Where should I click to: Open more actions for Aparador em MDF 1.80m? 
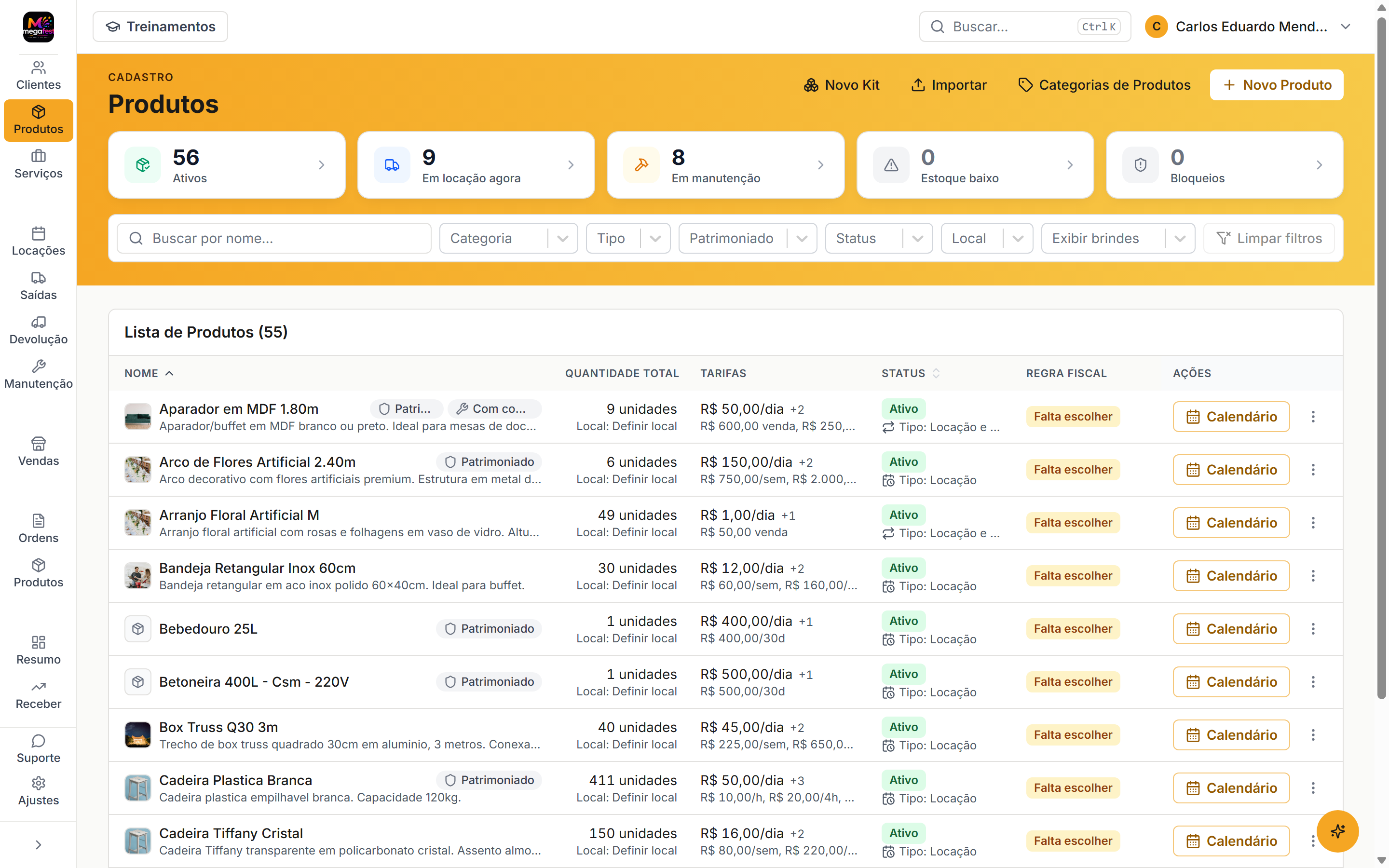[x=1313, y=417]
